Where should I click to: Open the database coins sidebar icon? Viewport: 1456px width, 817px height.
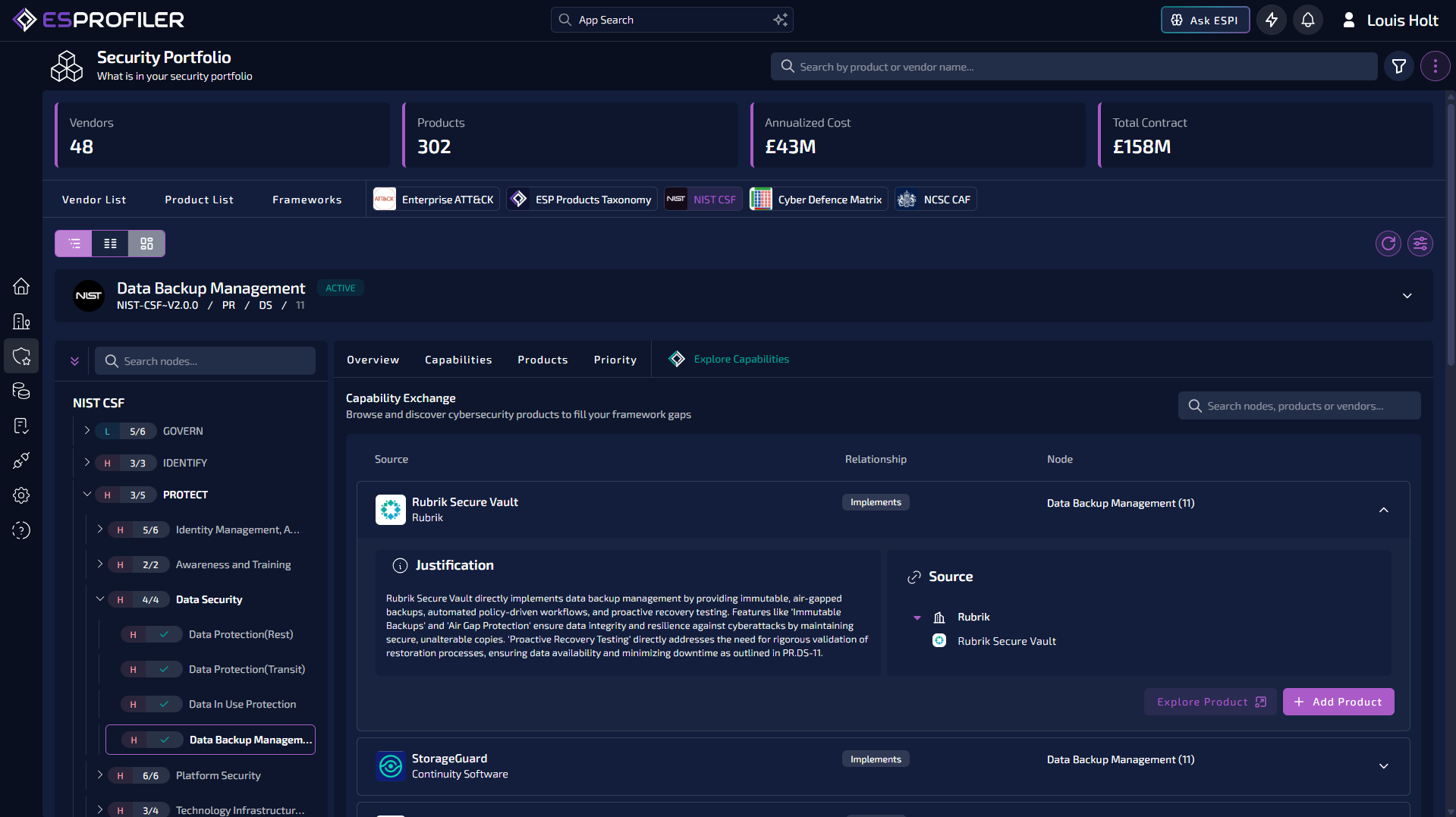point(21,391)
